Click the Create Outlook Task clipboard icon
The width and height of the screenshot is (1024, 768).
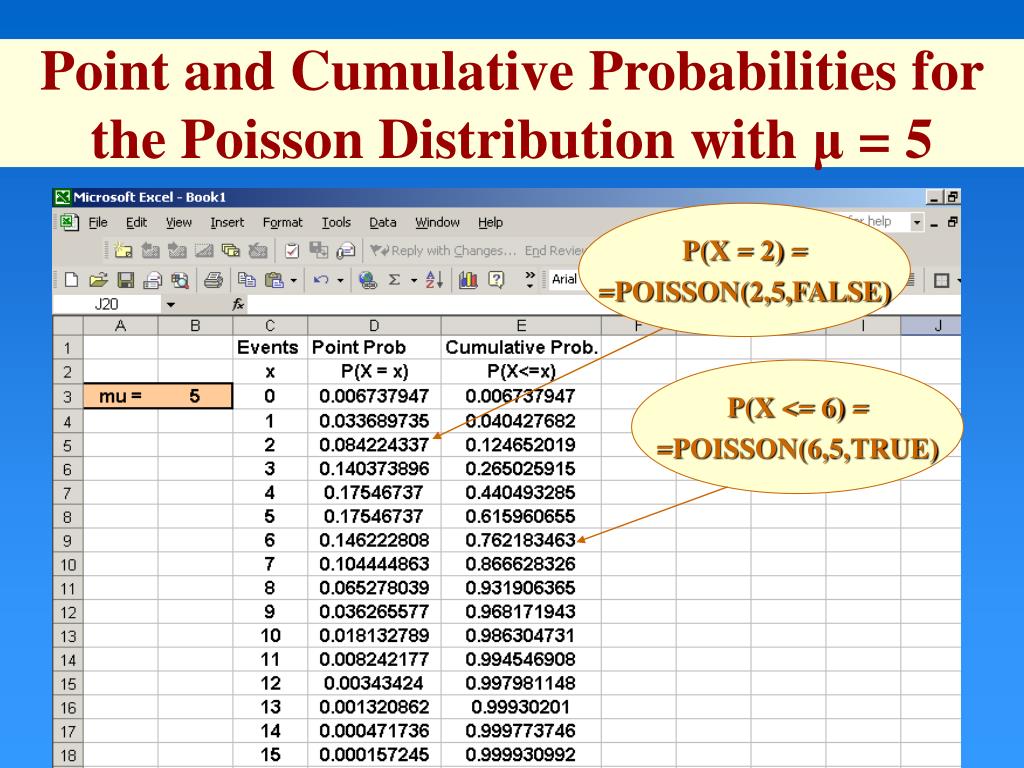point(292,250)
